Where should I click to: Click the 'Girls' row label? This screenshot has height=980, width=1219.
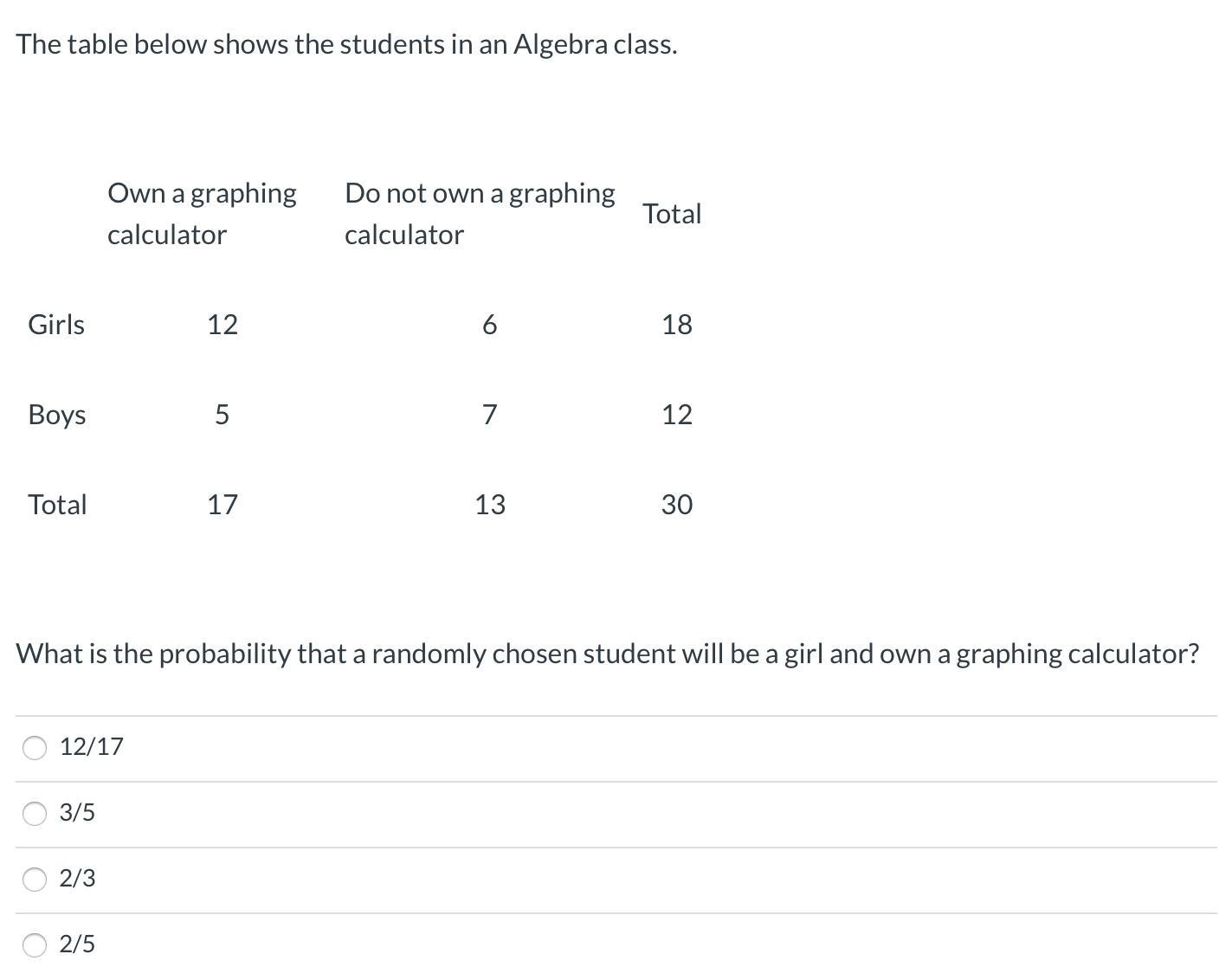point(56,325)
